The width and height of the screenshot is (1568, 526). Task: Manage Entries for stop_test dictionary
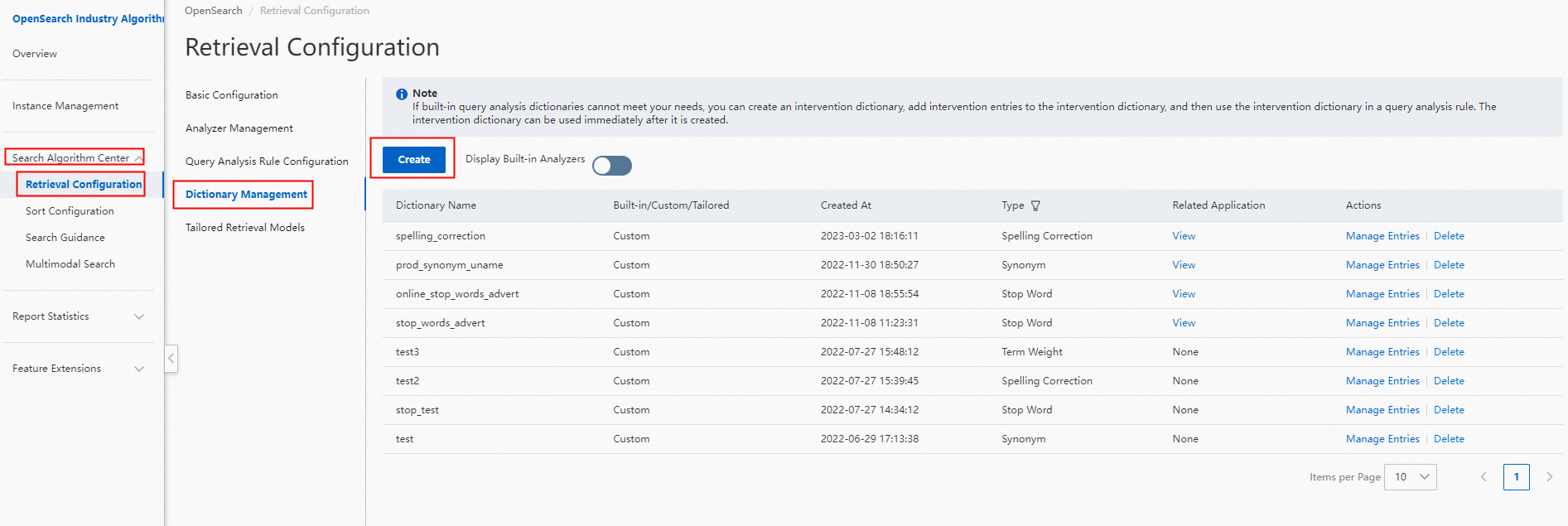(1382, 410)
